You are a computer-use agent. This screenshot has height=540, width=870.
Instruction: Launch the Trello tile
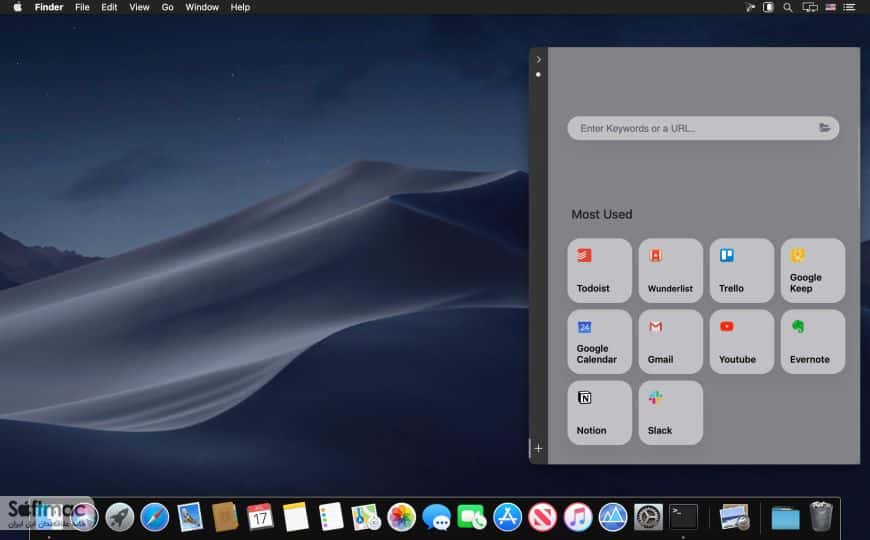coord(741,270)
